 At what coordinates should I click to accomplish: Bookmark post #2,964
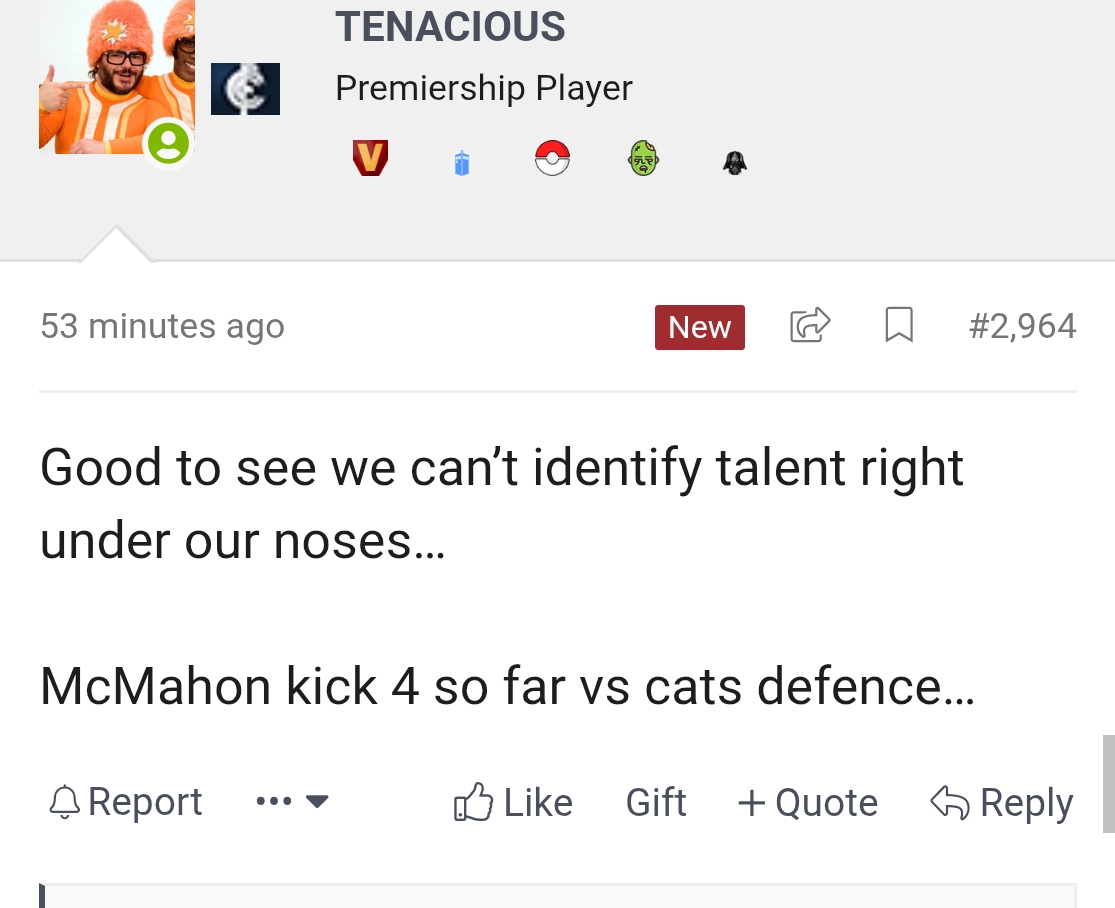tap(899, 325)
